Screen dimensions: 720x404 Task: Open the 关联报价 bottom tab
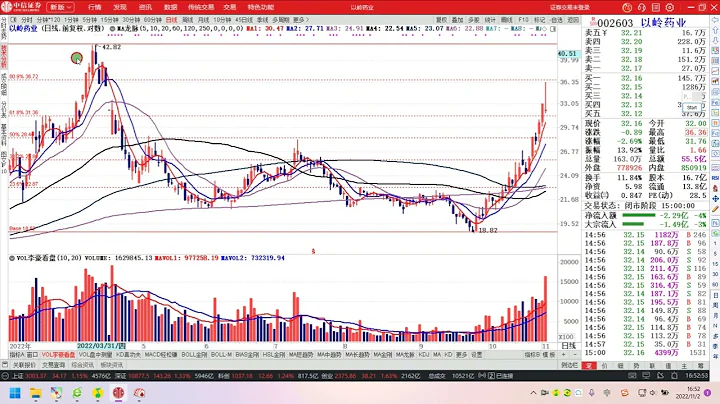tap(24, 365)
